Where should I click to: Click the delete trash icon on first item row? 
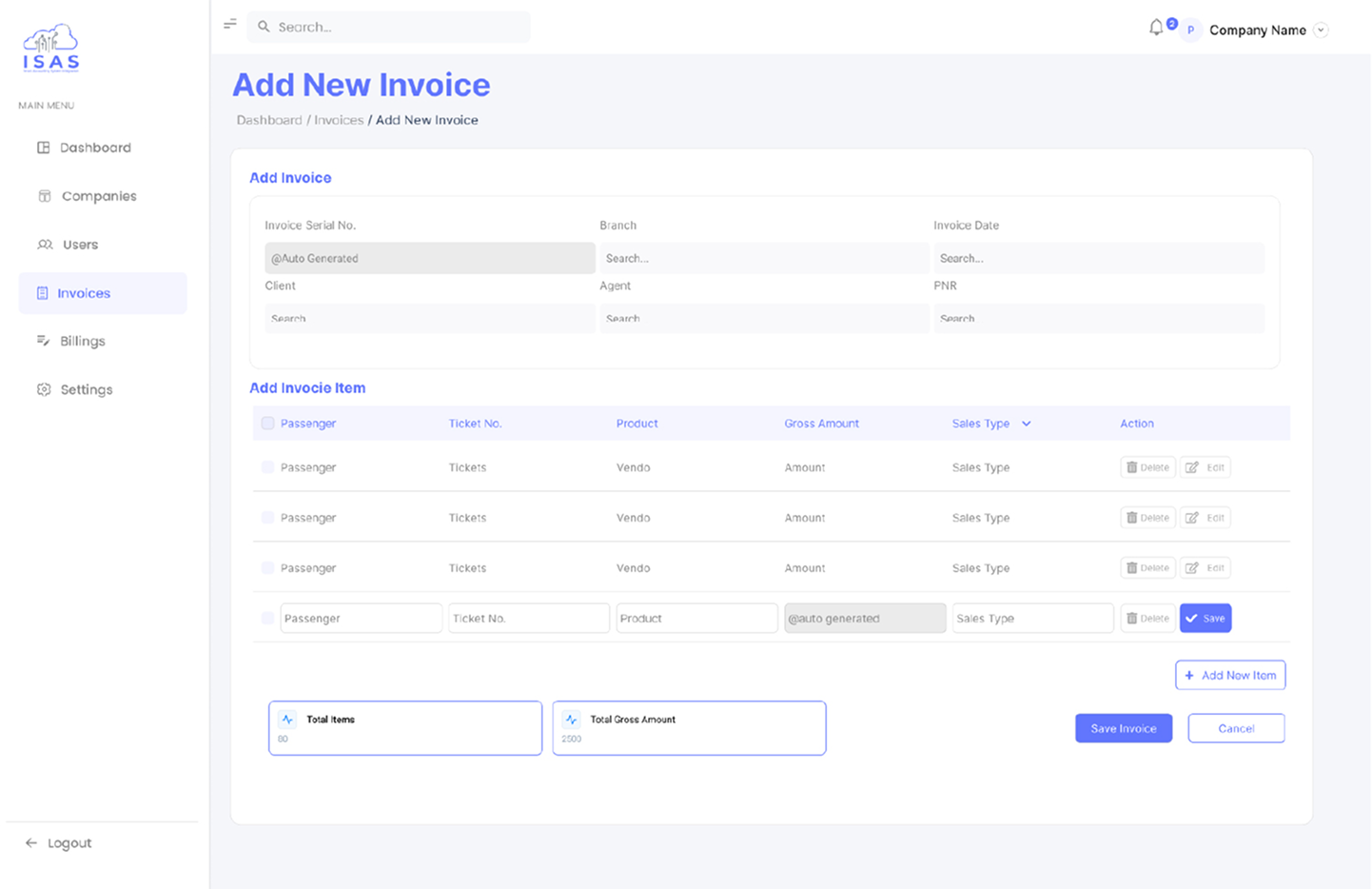1132,467
